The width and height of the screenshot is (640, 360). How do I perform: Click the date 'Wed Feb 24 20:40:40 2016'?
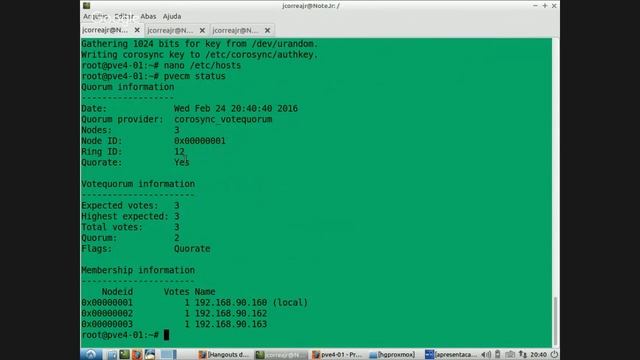coord(236,109)
